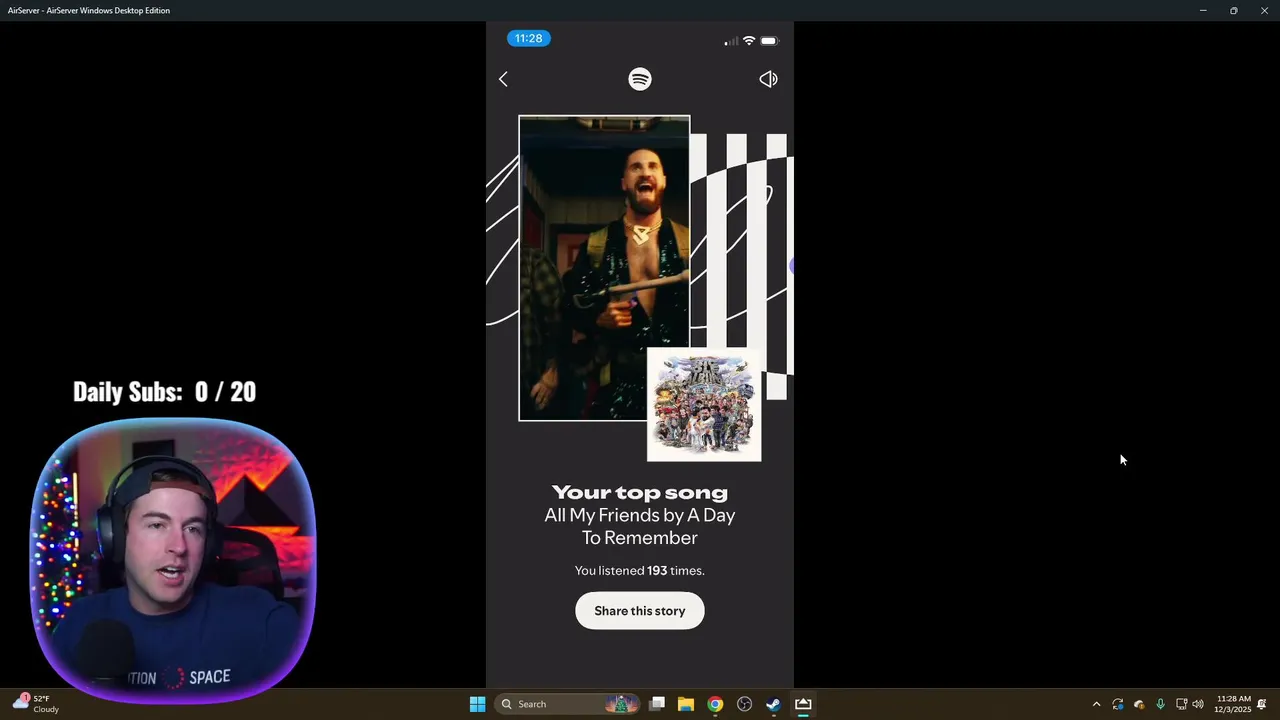Click the 11:28 phone time pill
The width and height of the screenshot is (1280, 720).
(x=528, y=38)
